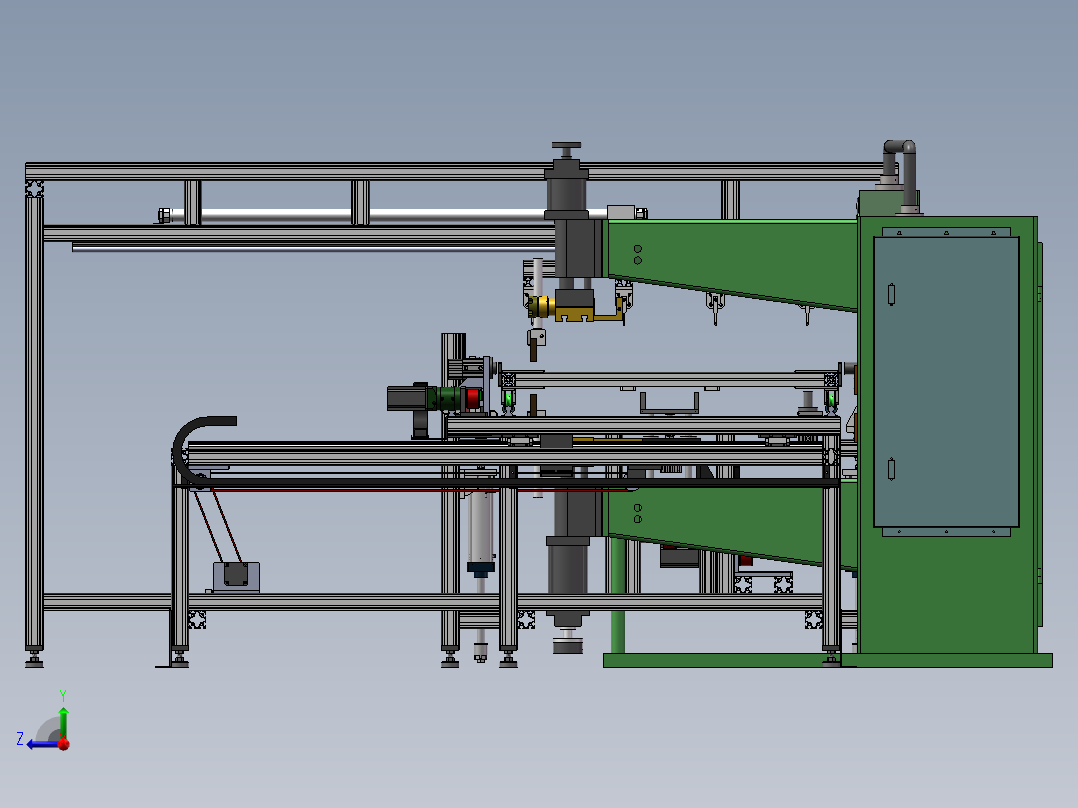Click the green Y axis arrow of triad

pyautogui.click(x=63, y=722)
